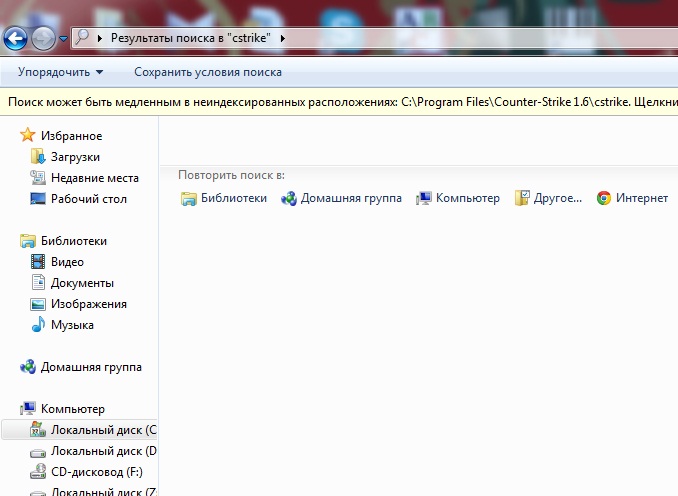The height and width of the screenshot is (496, 678).
Task: Open Недавние места
Action: click(95, 178)
